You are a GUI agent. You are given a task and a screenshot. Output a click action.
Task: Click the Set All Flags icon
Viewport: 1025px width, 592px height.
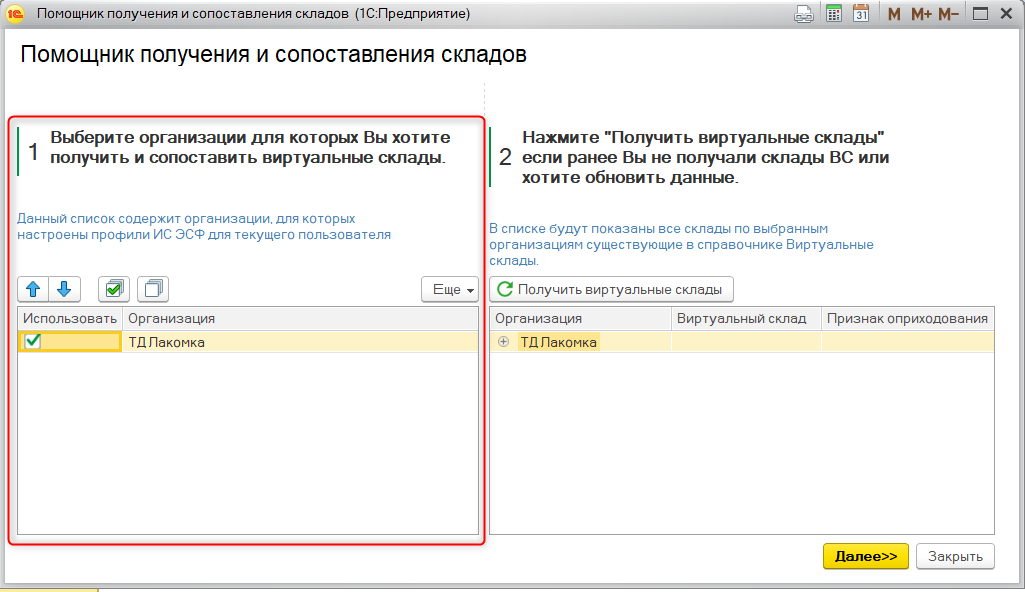click(x=113, y=289)
